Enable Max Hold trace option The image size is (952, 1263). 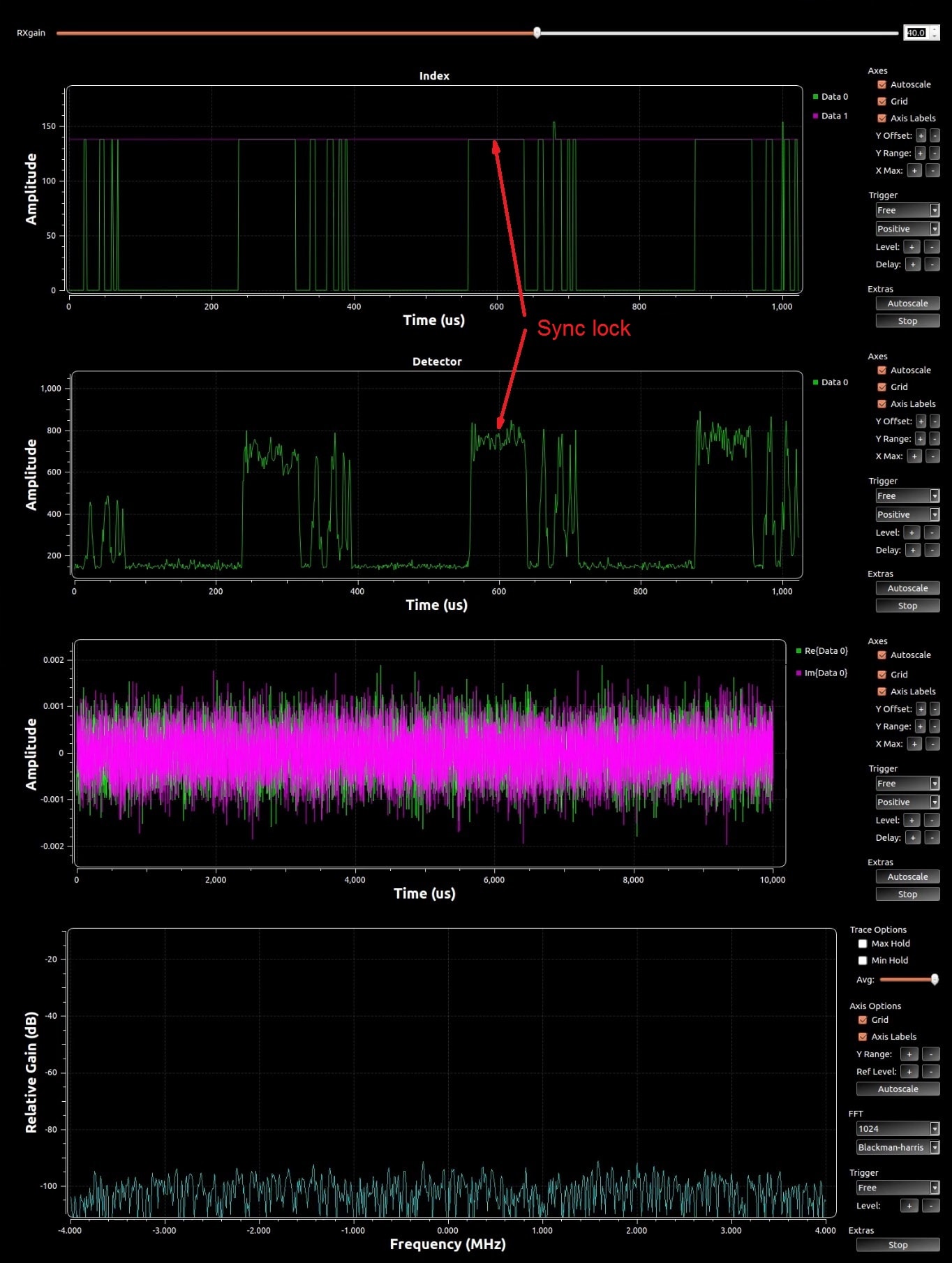863,944
